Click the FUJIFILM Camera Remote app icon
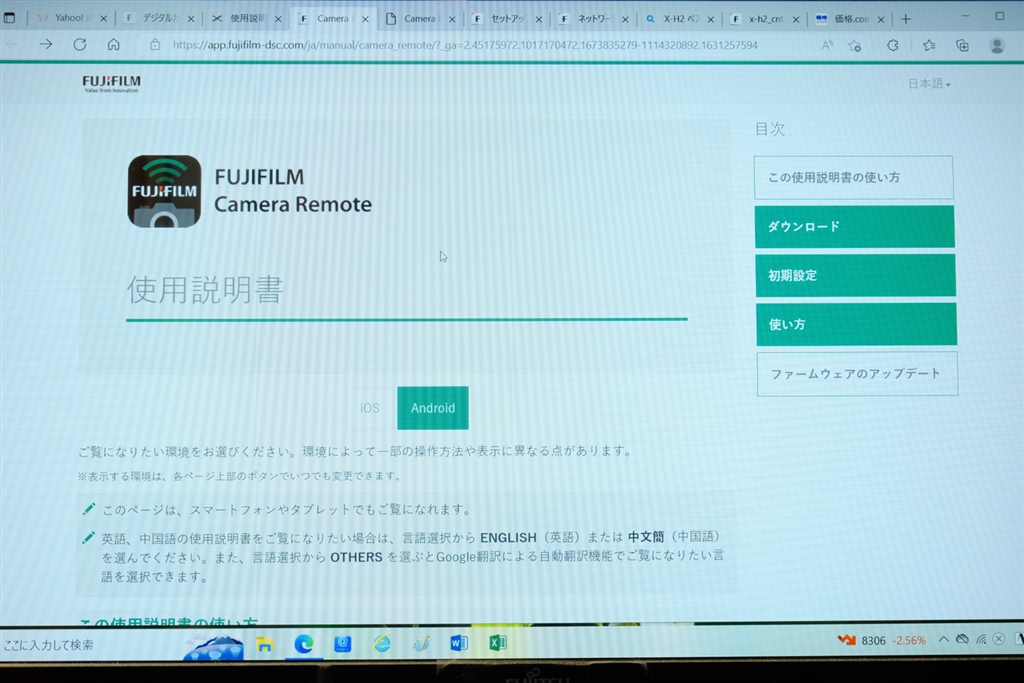This screenshot has height=683, width=1024. pyautogui.click(x=165, y=191)
